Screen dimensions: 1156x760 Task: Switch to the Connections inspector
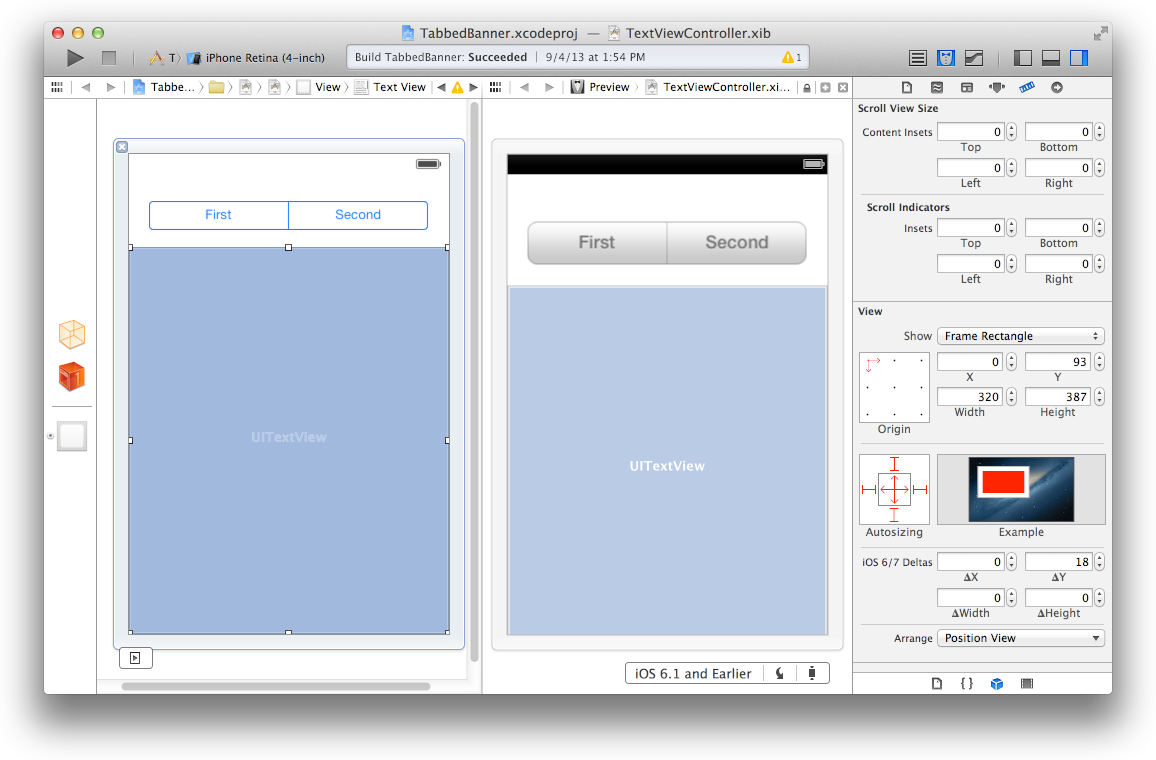1057,87
